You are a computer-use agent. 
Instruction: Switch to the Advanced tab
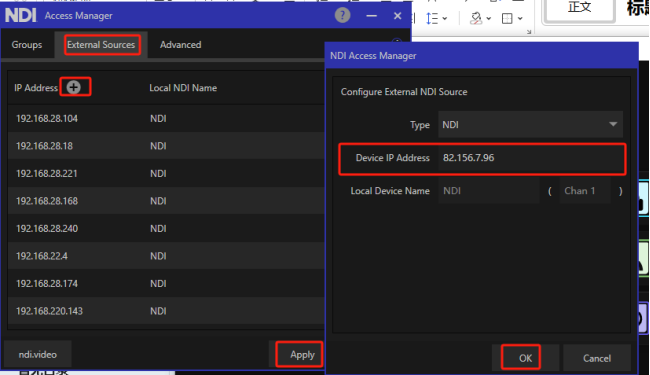181,44
